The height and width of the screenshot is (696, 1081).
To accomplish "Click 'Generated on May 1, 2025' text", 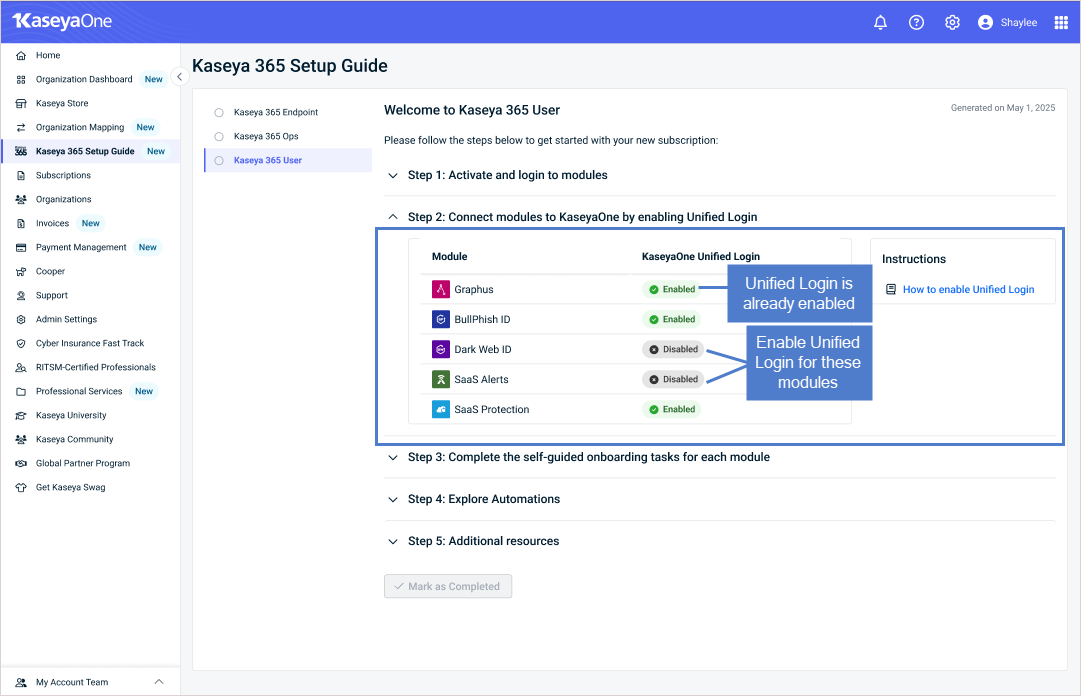I will [x=1002, y=108].
